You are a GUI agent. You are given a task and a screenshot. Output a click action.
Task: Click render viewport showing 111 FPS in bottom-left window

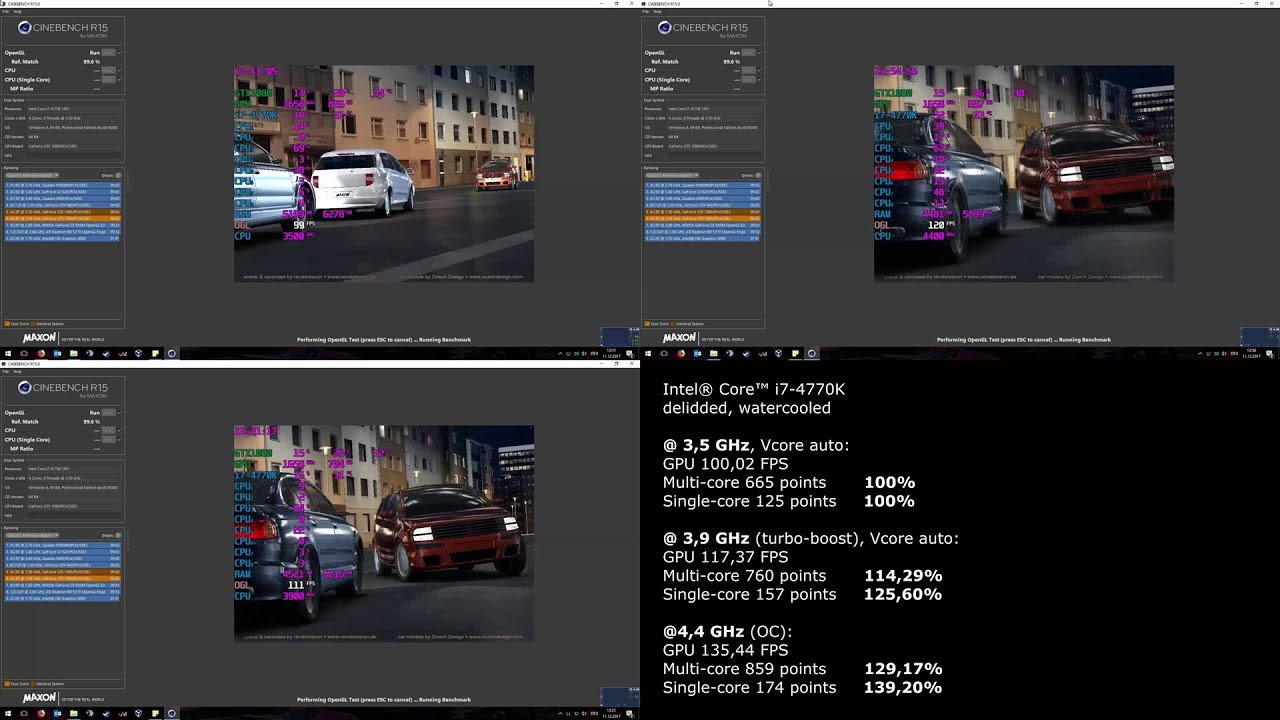384,534
